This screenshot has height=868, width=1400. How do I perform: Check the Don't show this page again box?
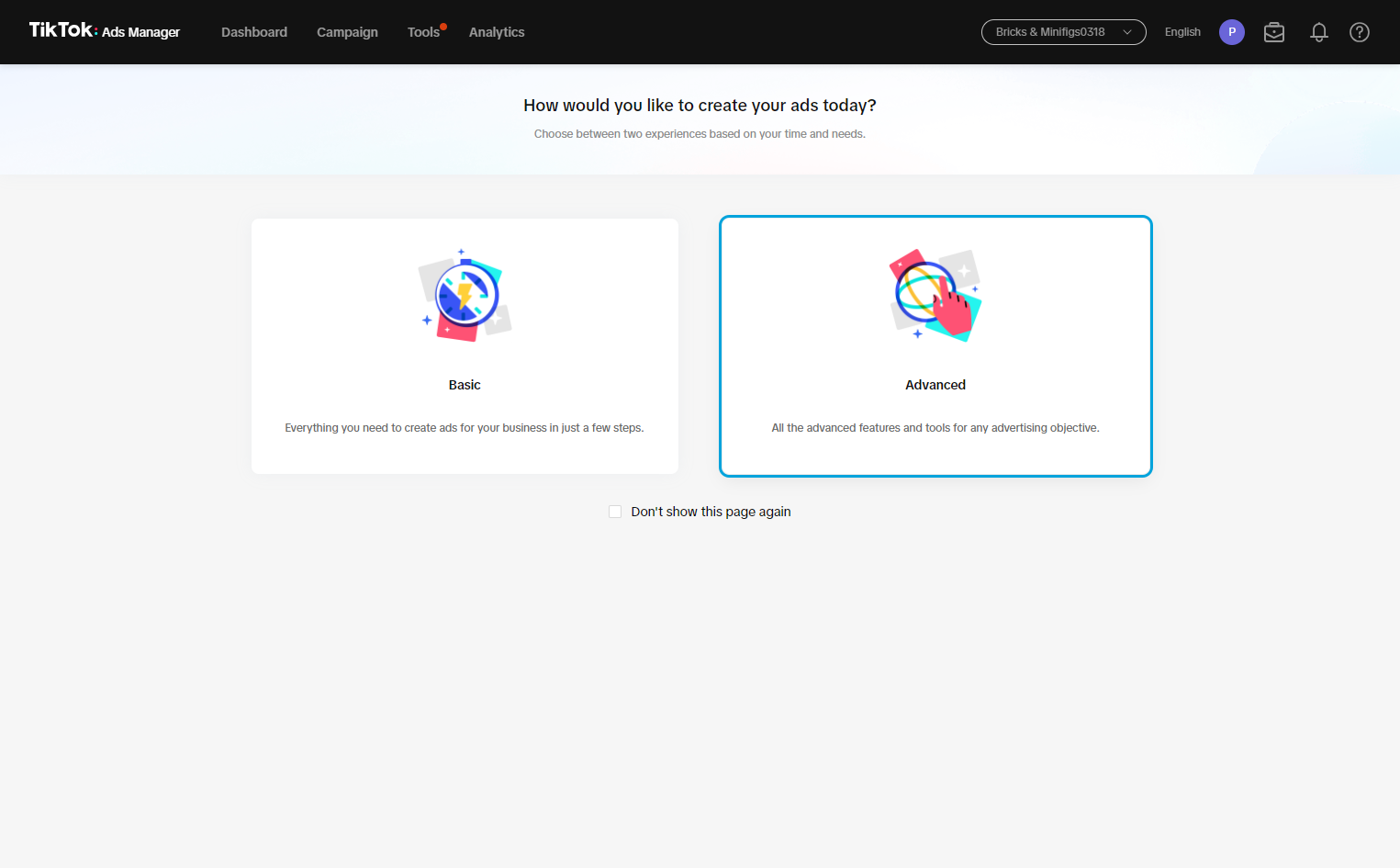tap(615, 512)
